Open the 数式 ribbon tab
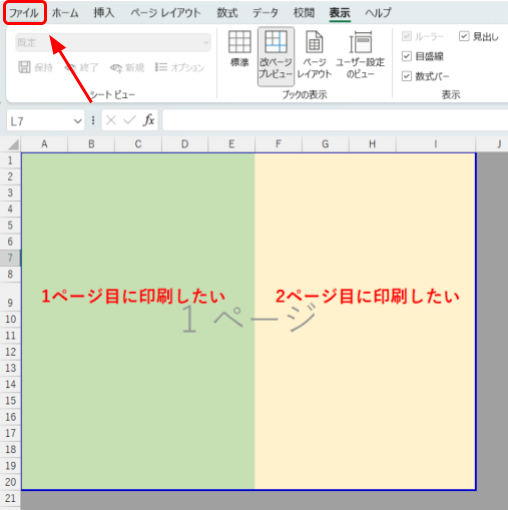The width and height of the screenshot is (508, 510). (227, 13)
